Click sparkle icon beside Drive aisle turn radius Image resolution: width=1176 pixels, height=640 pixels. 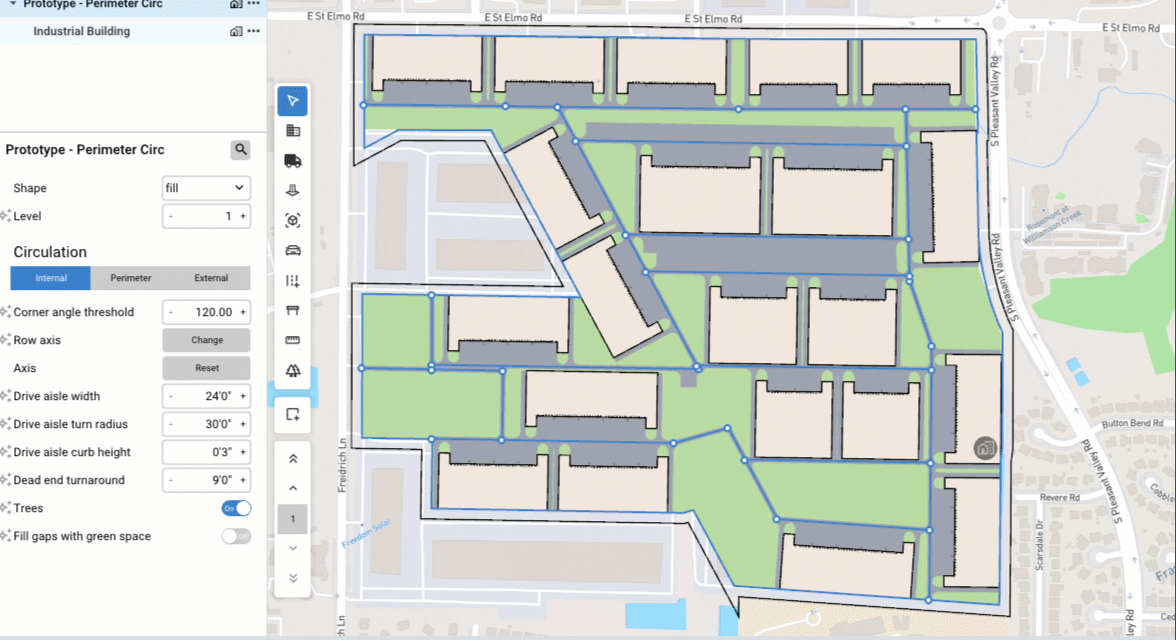click(6, 424)
